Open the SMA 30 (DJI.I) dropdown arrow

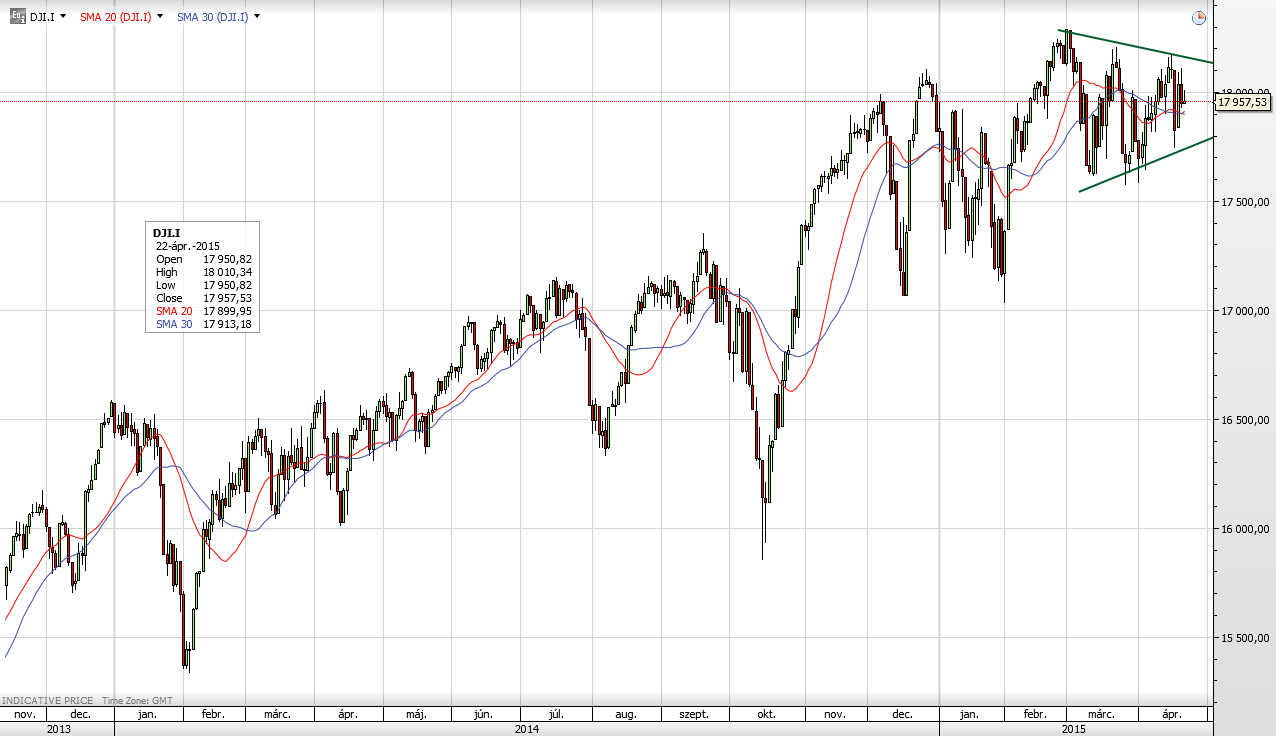click(257, 17)
